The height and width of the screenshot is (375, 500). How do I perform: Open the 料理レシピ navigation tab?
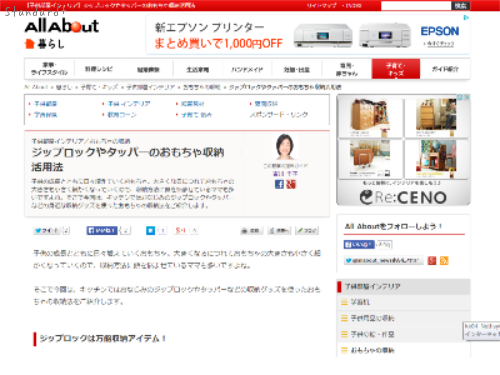(99, 69)
